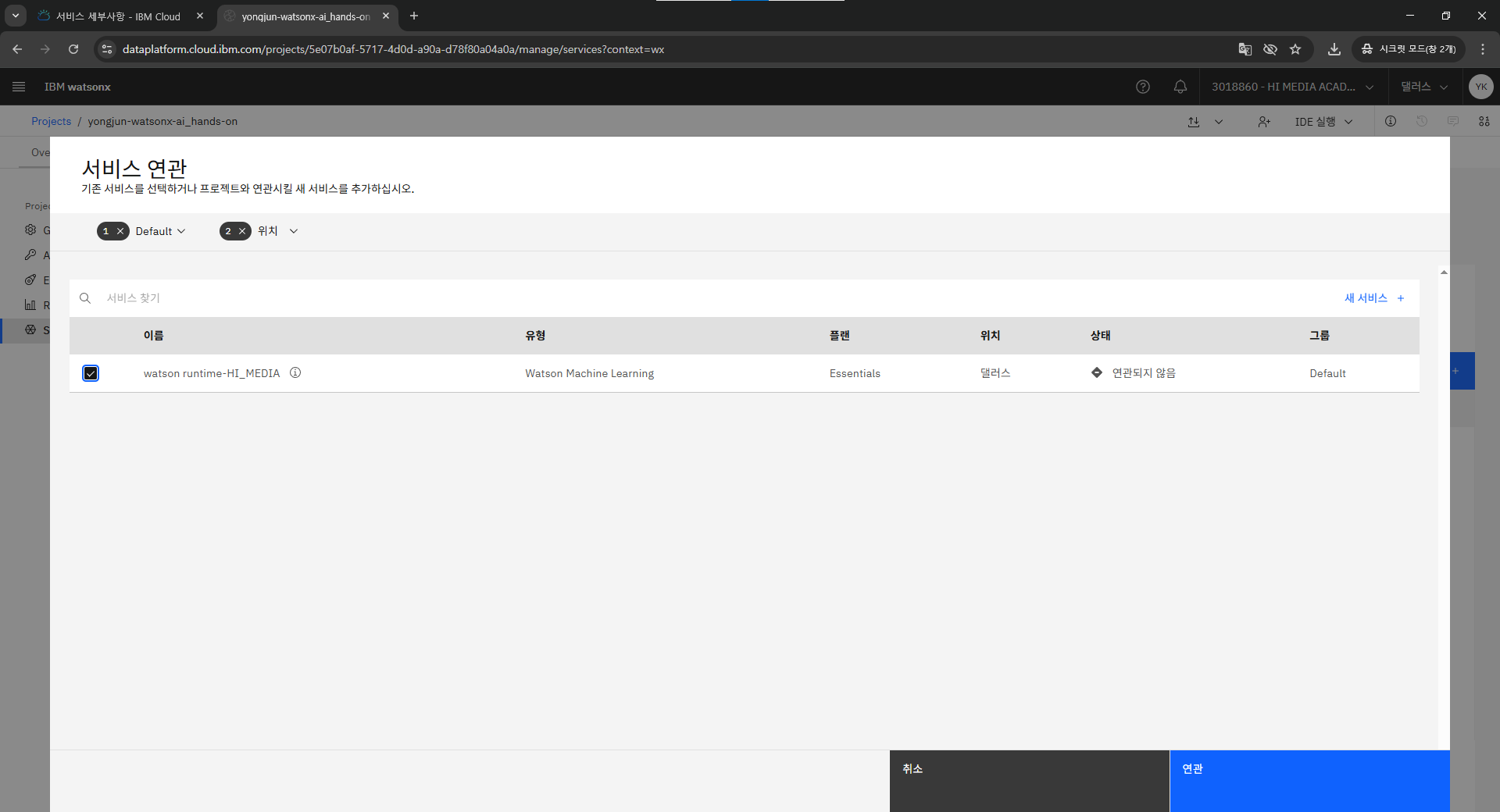Click the 연관 associate button
The height and width of the screenshot is (812, 1500).
[x=1309, y=781]
